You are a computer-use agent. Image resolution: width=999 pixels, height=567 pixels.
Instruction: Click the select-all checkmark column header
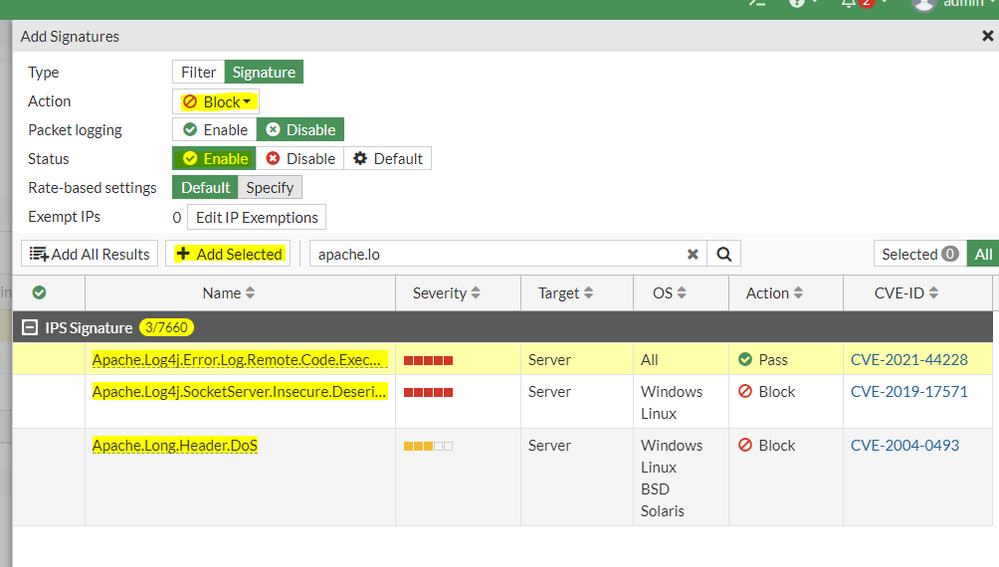pos(39,293)
